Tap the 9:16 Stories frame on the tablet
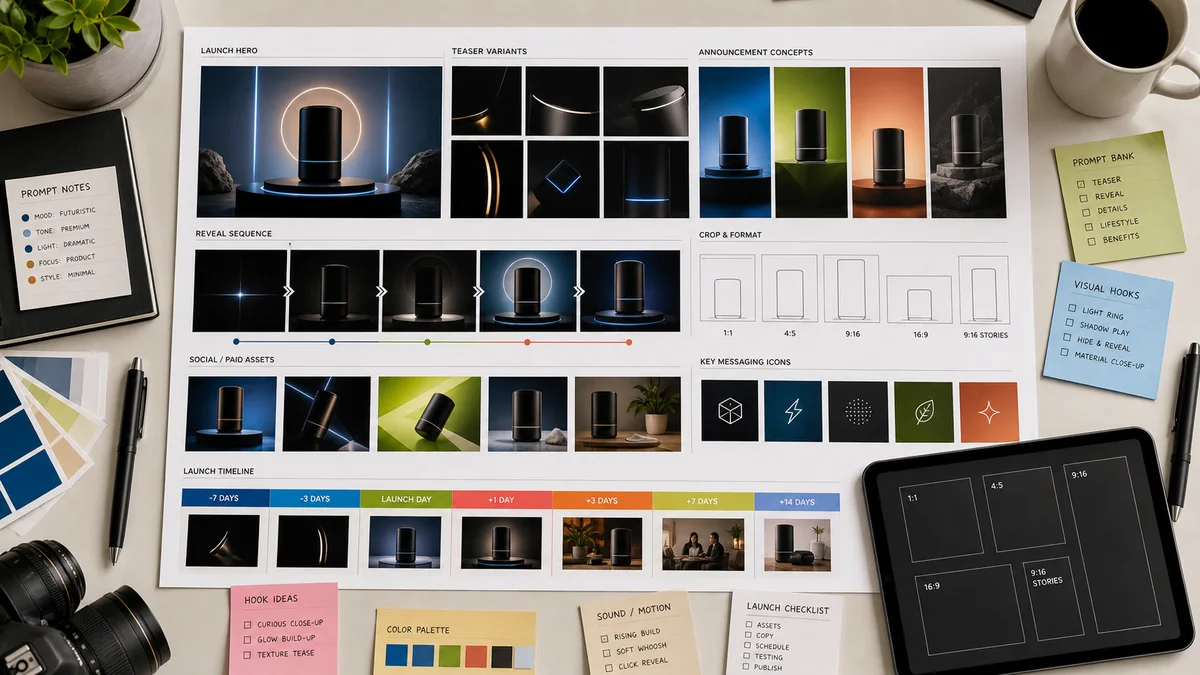The width and height of the screenshot is (1200, 675). pyautogui.click(x=1053, y=597)
